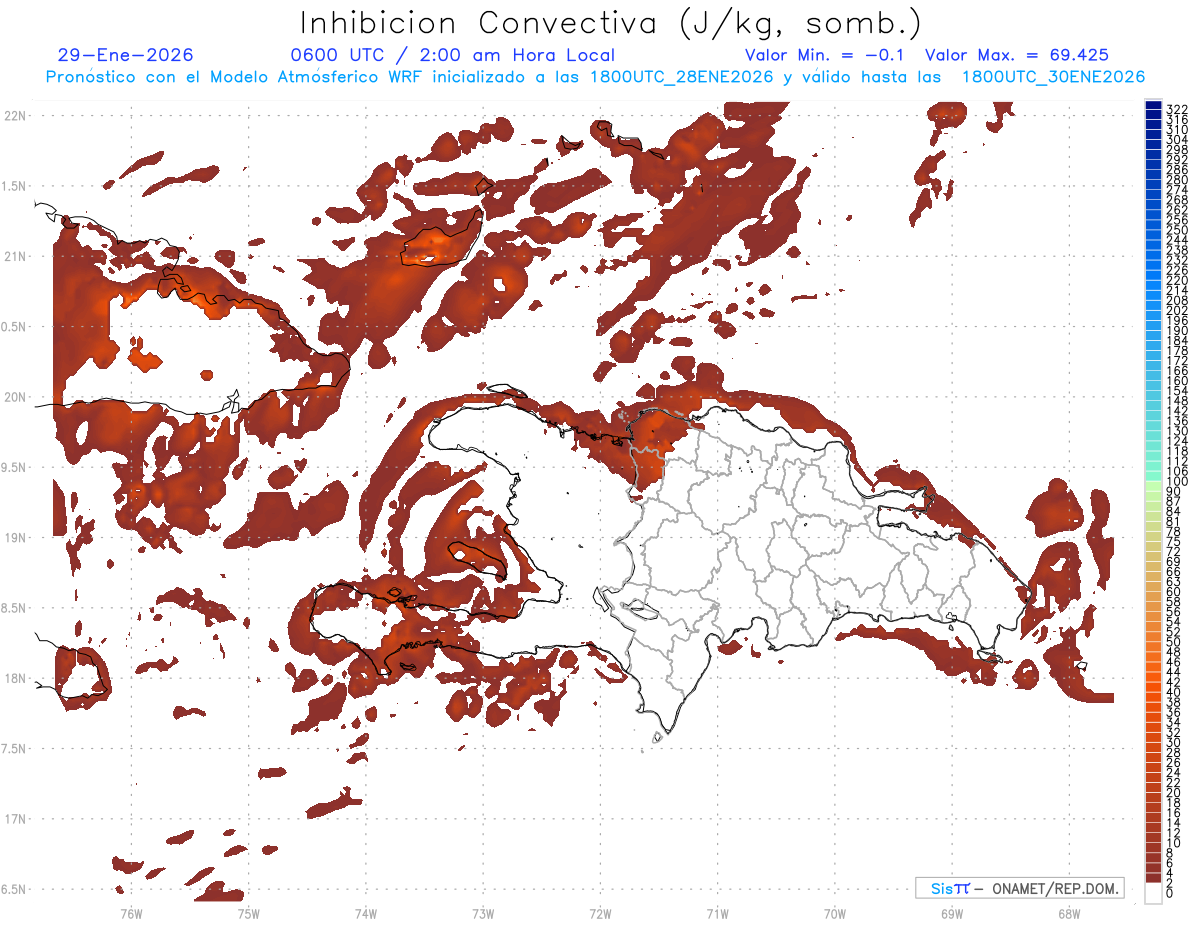
Task: Click the '19N' latitude label
Action: (14, 537)
